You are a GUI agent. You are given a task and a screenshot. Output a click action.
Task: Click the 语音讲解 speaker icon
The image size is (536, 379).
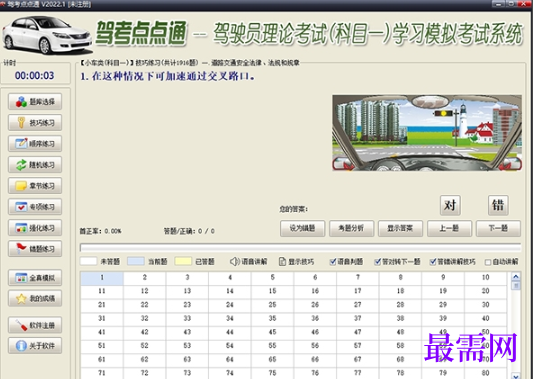pyautogui.click(x=234, y=262)
